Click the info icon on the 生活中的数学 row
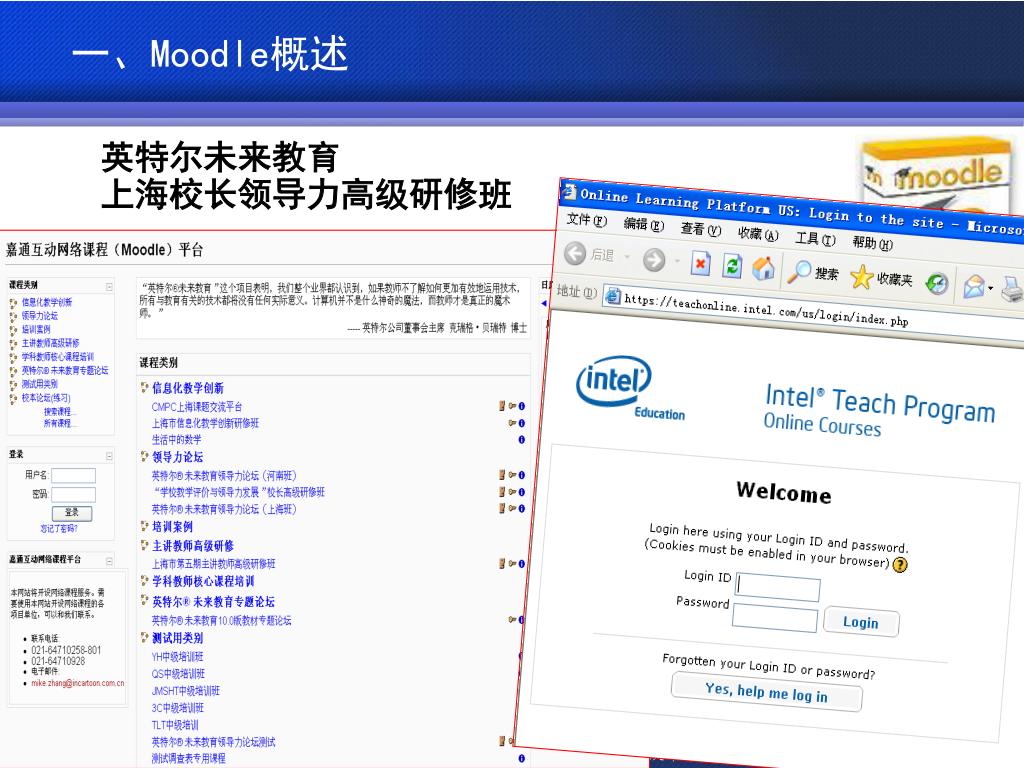 click(x=521, y=440)
